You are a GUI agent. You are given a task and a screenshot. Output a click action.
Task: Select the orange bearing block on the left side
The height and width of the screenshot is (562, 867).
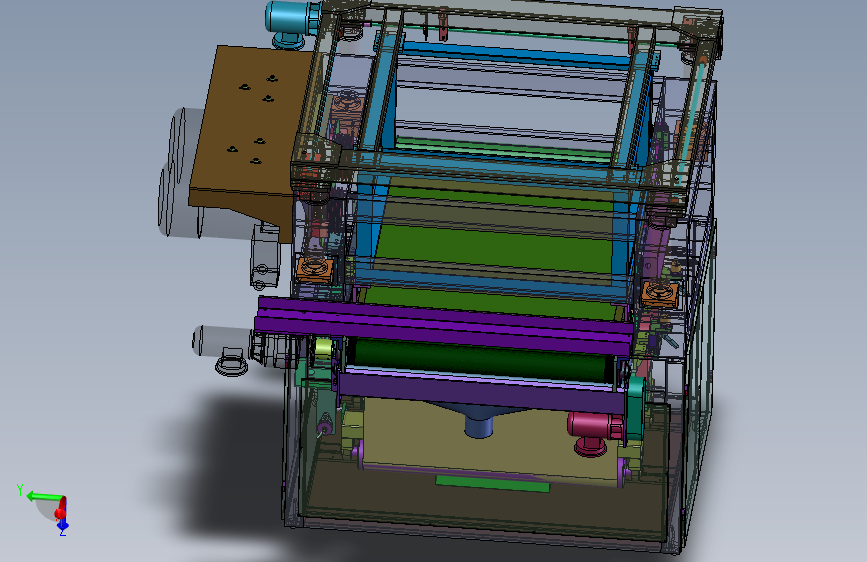pos(315,269)
